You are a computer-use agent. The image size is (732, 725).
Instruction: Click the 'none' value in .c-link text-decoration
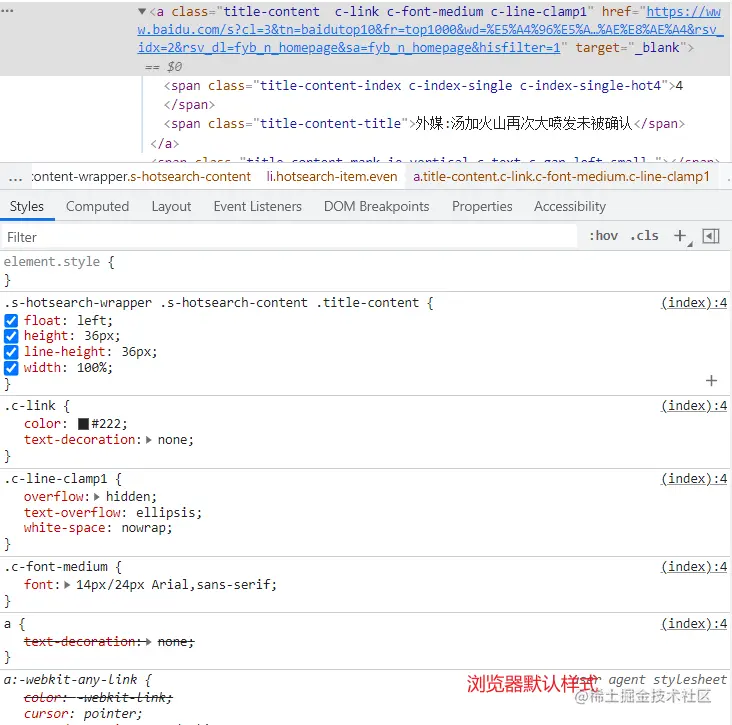(x=173, y=440)
